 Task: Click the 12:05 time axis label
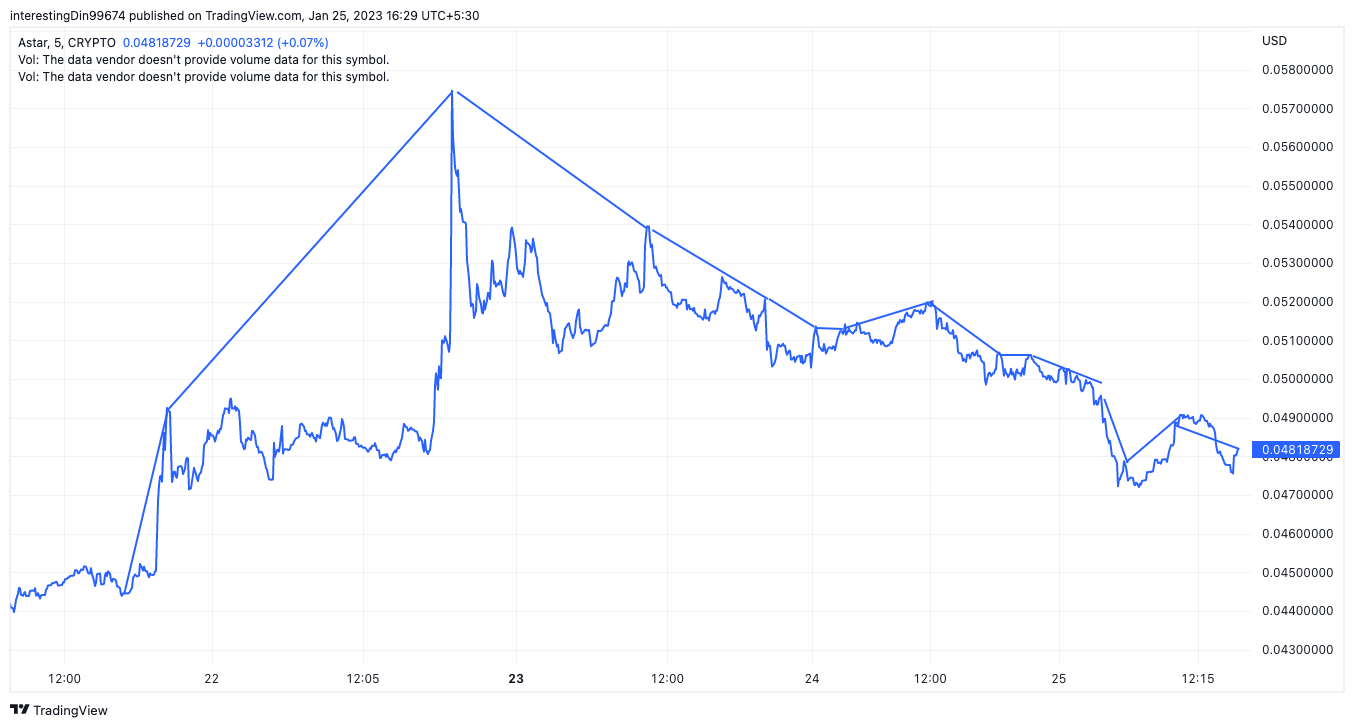[x=363, y=679]
